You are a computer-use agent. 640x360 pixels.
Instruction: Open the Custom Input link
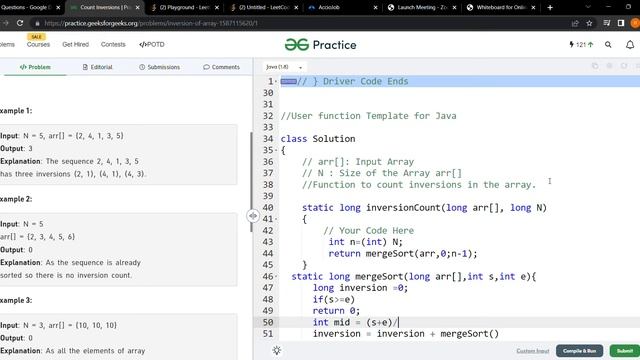(533, 351)
